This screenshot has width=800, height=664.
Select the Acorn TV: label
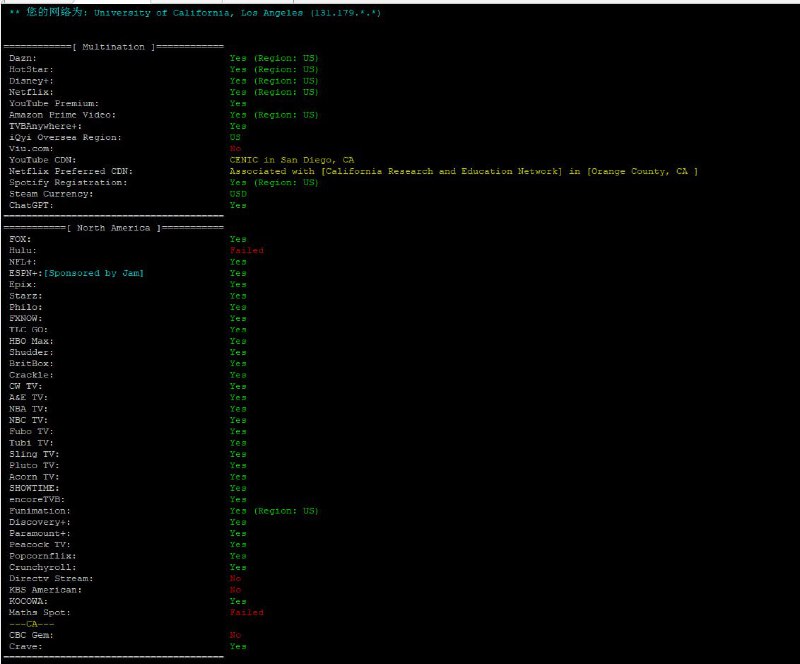coord(34,477)
